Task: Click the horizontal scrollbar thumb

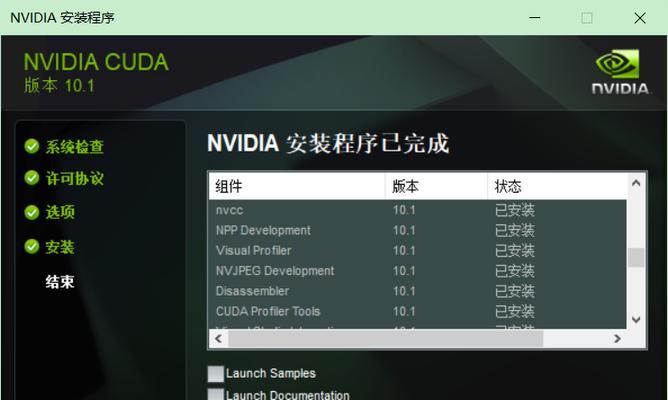Action: (386, 339)
